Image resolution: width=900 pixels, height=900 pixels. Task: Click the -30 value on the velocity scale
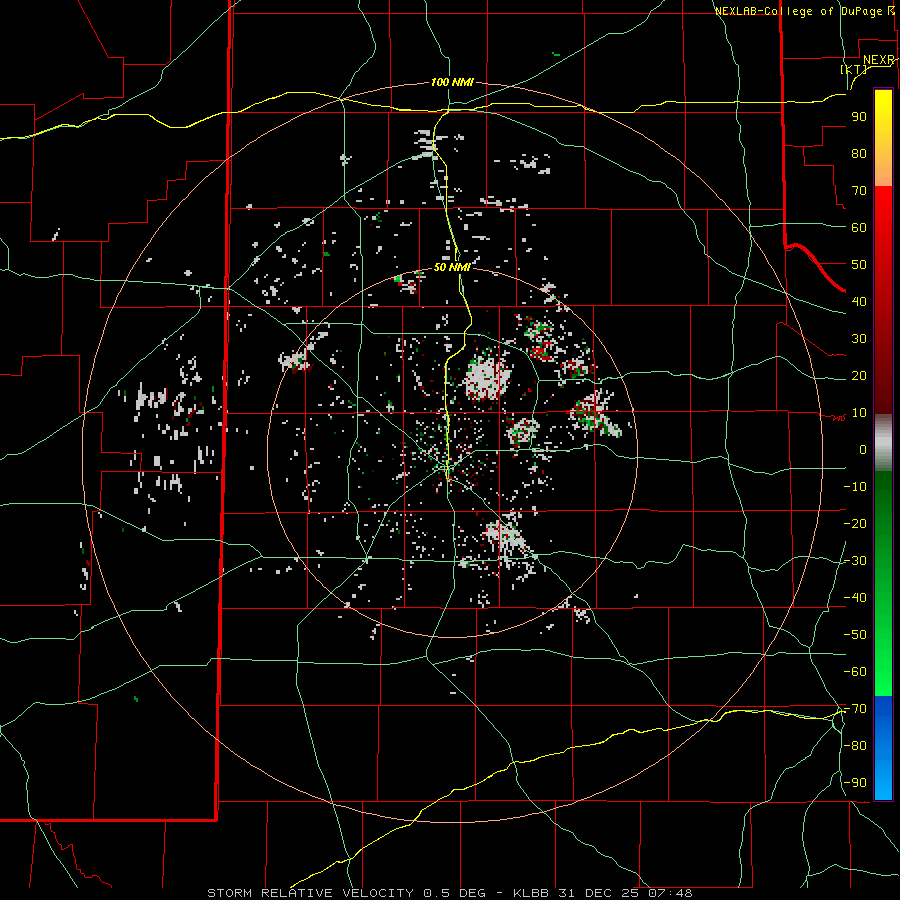point(855,561)
